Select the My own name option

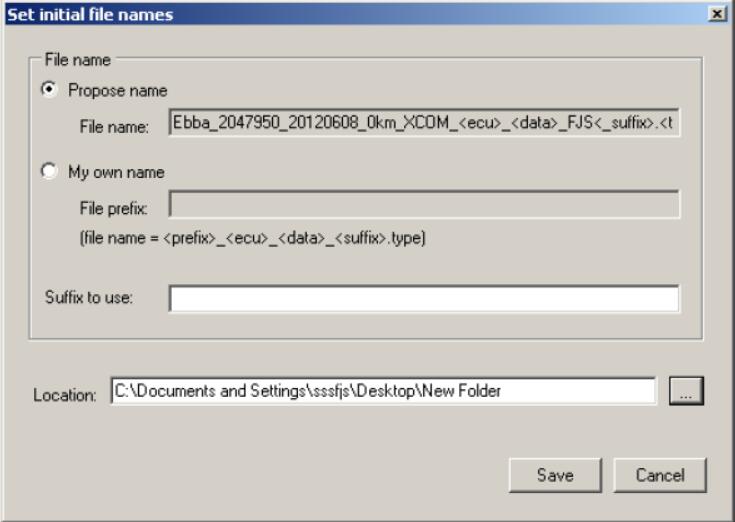click(x=49, y=171)
